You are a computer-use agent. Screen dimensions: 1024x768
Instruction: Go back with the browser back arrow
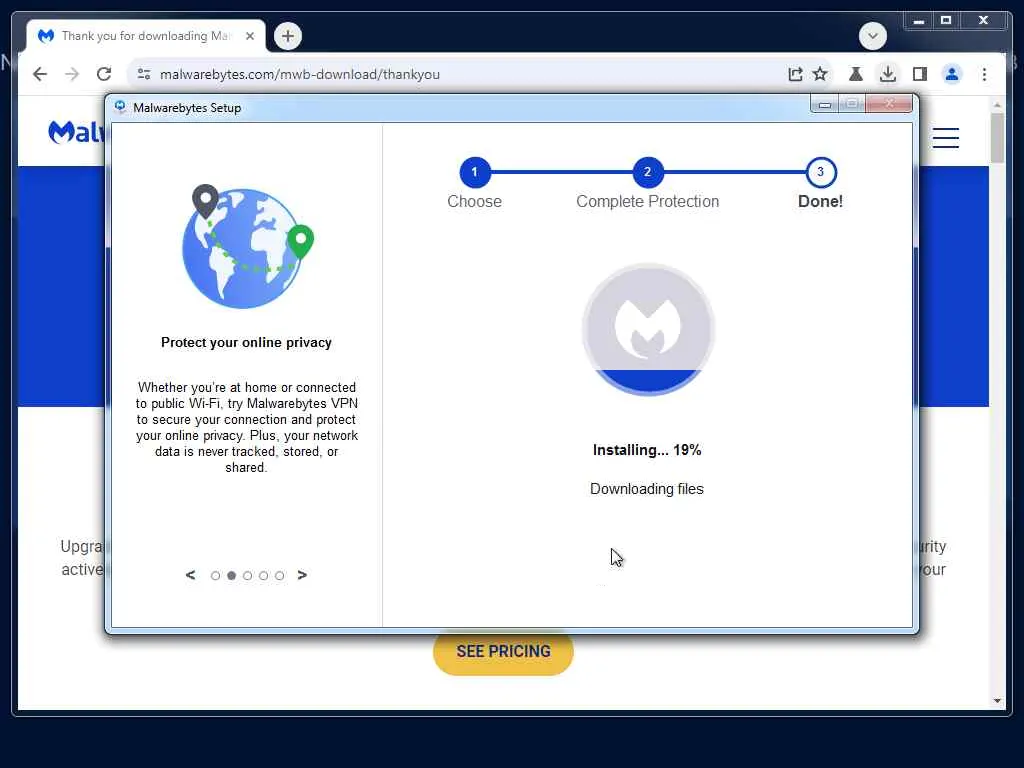click(40, 74)
